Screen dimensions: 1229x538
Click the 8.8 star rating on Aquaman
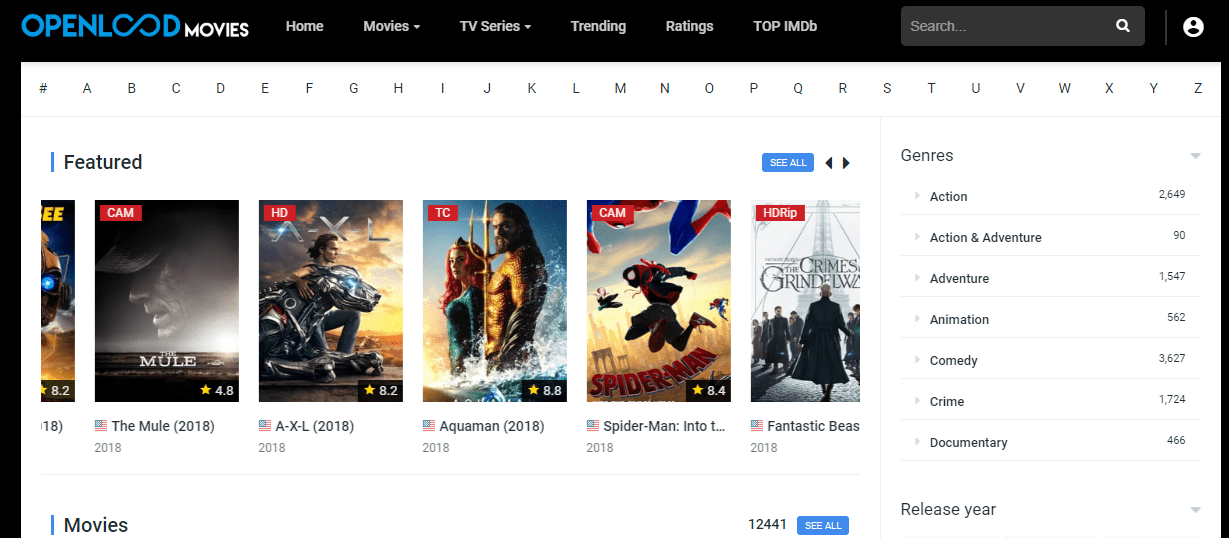[545, 390]
